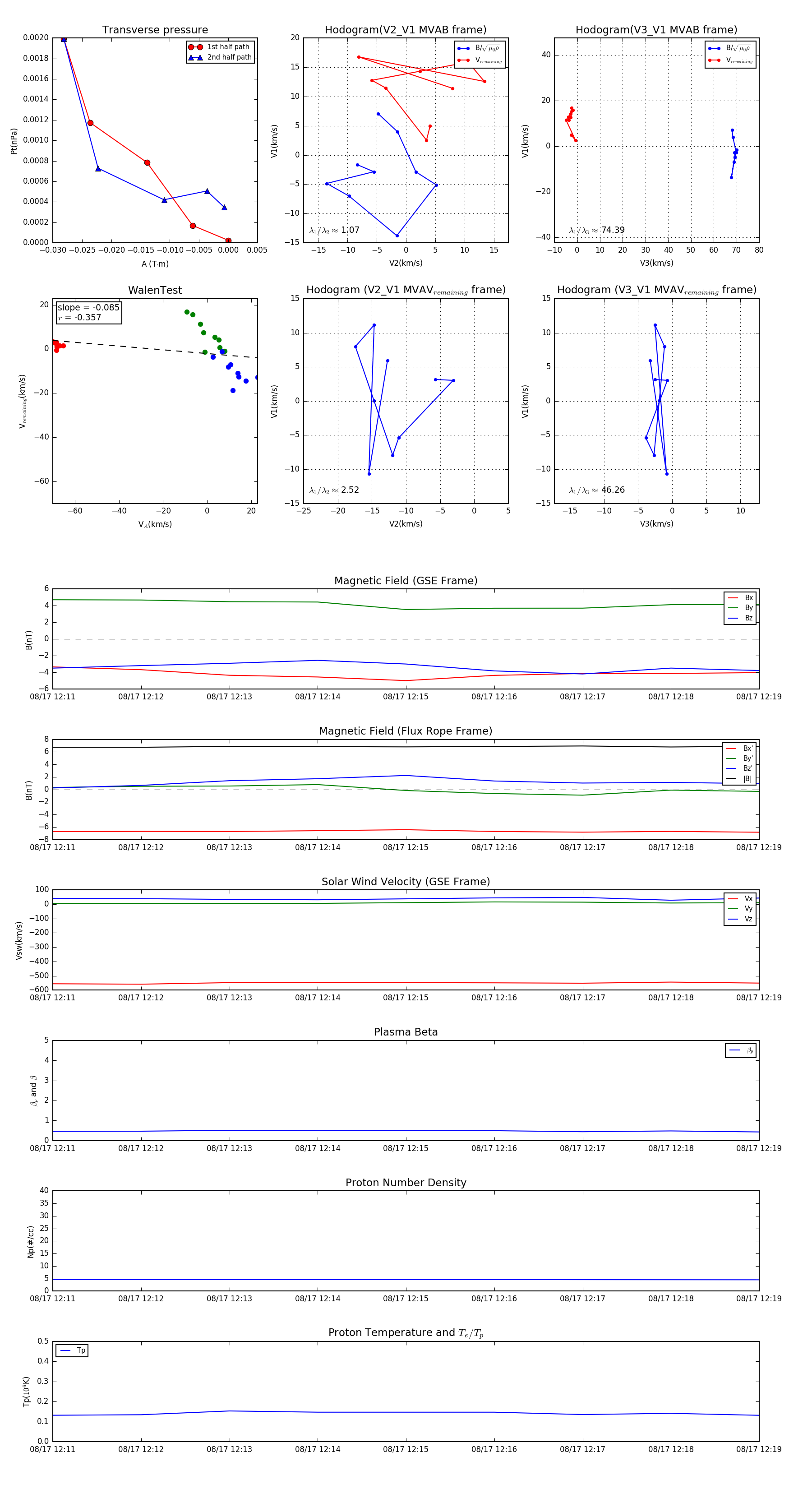Click the lowest blue point in V2_V1 MVAB hodogram
The image size is (812, 1489).
(397, 236)
